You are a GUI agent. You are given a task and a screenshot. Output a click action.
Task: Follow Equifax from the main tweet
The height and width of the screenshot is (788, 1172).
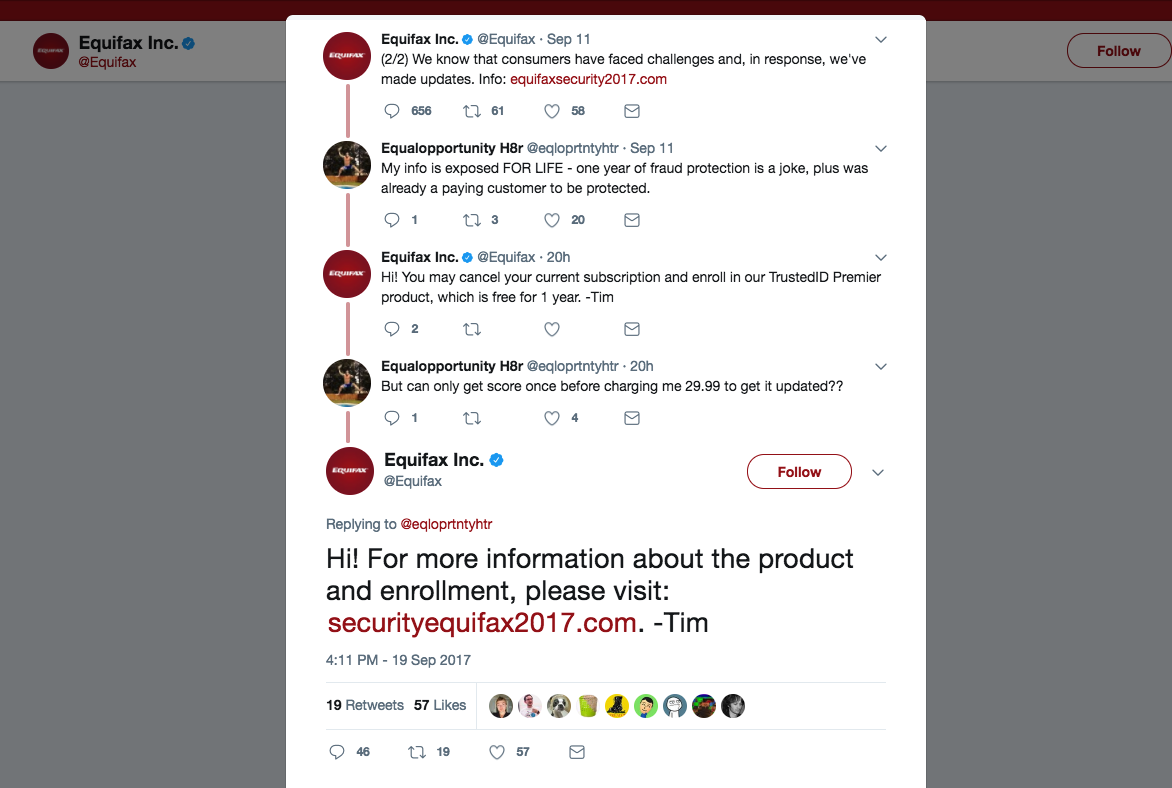point(799,472)
